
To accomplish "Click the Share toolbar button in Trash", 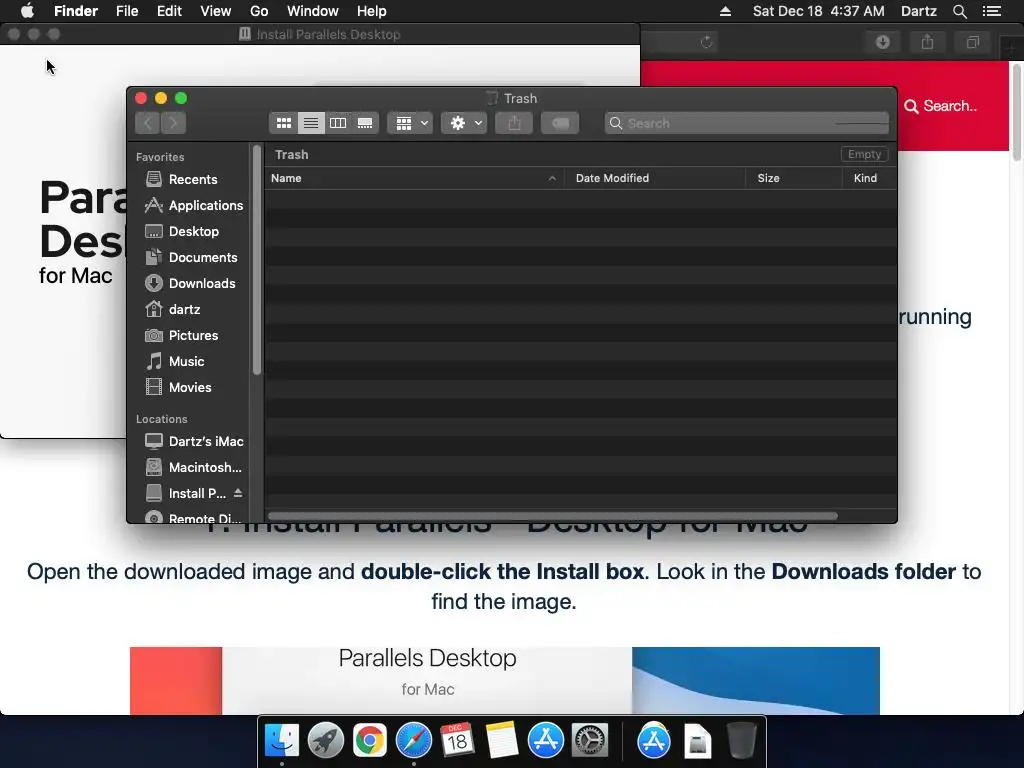I will (x=514, y=123).
